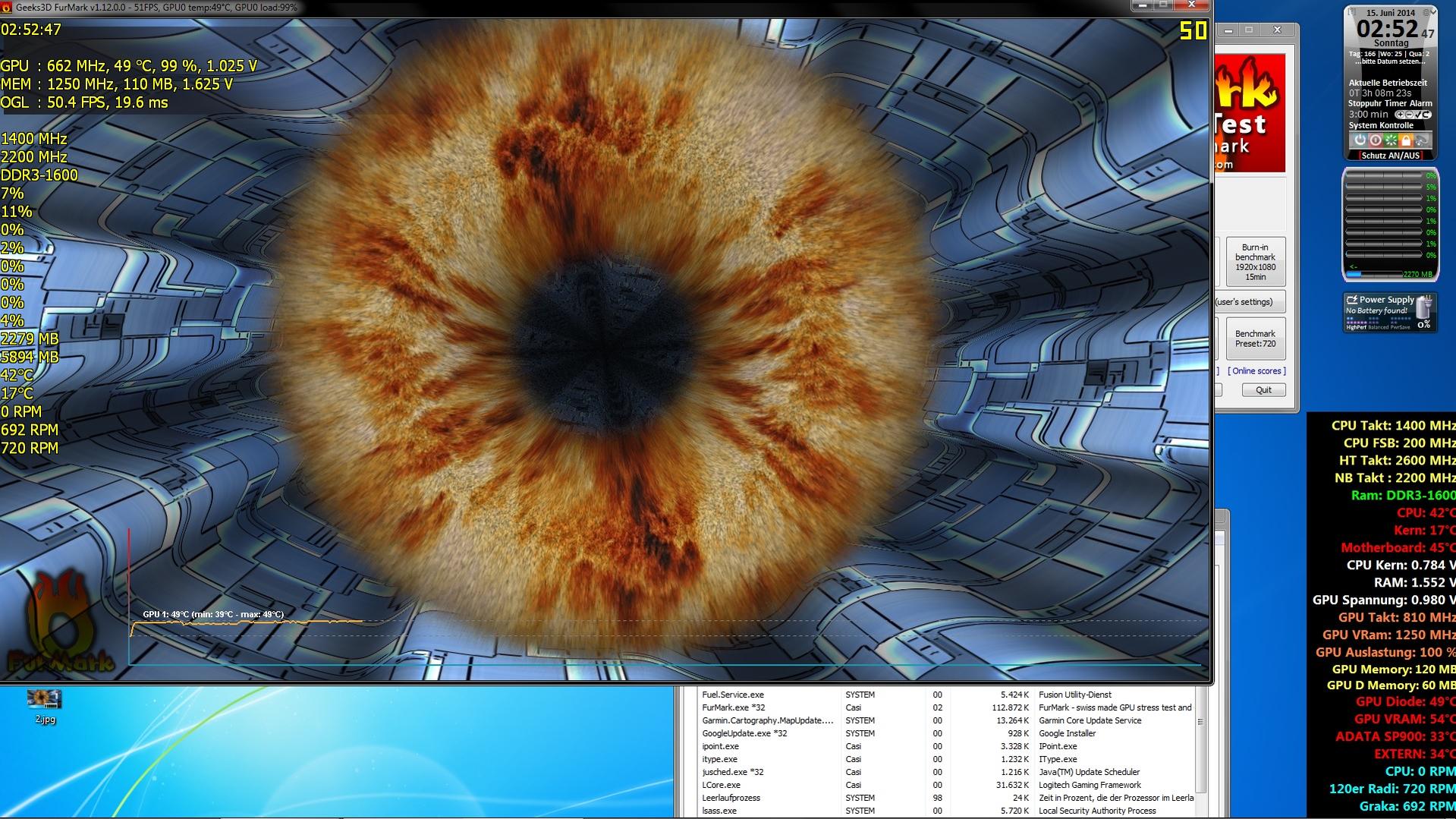Select the LCore.exe process row
The height and width of the screenshot is (819, 1456).
click(946, 785)
